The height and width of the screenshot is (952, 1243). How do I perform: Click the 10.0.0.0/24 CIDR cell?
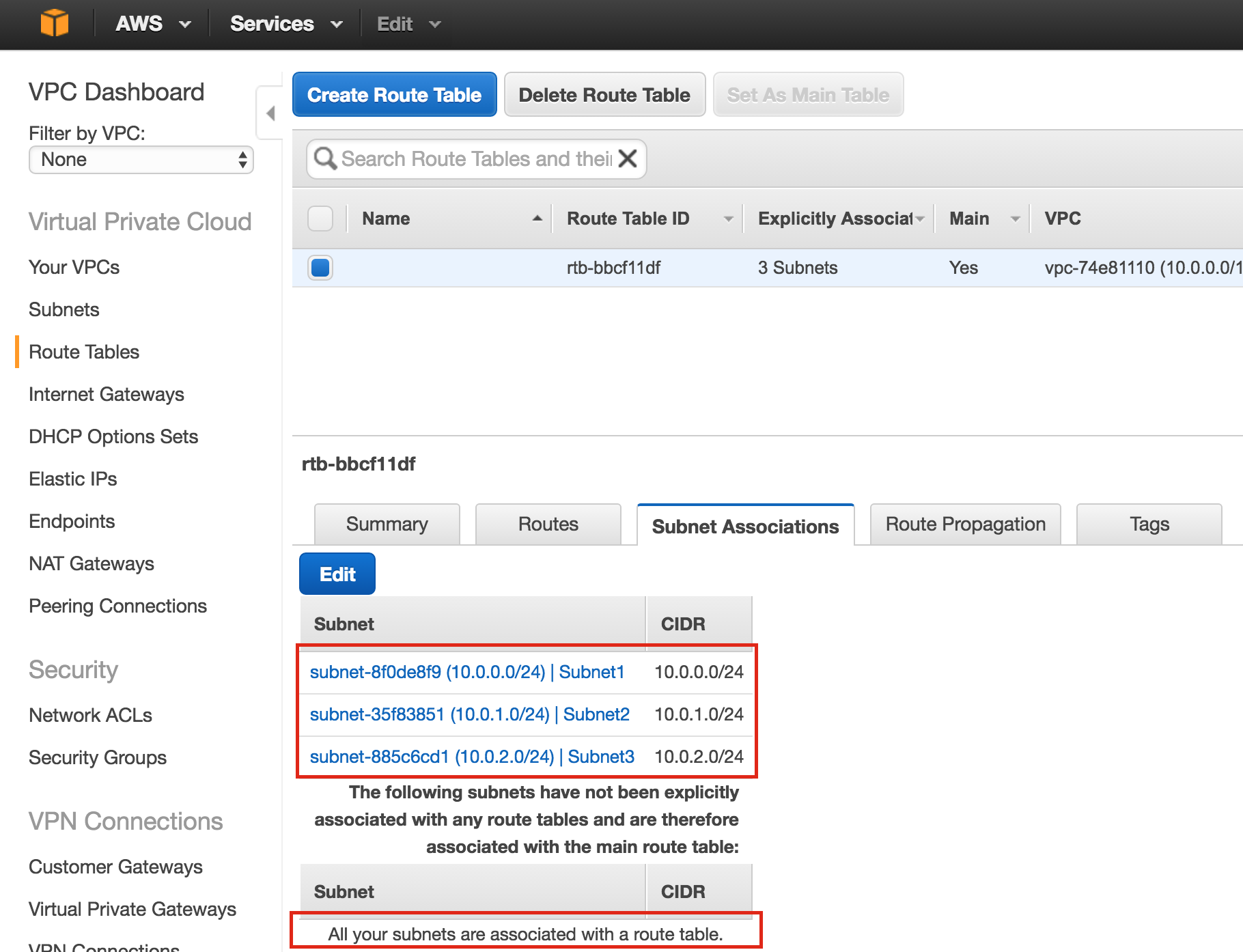point(699,673)
